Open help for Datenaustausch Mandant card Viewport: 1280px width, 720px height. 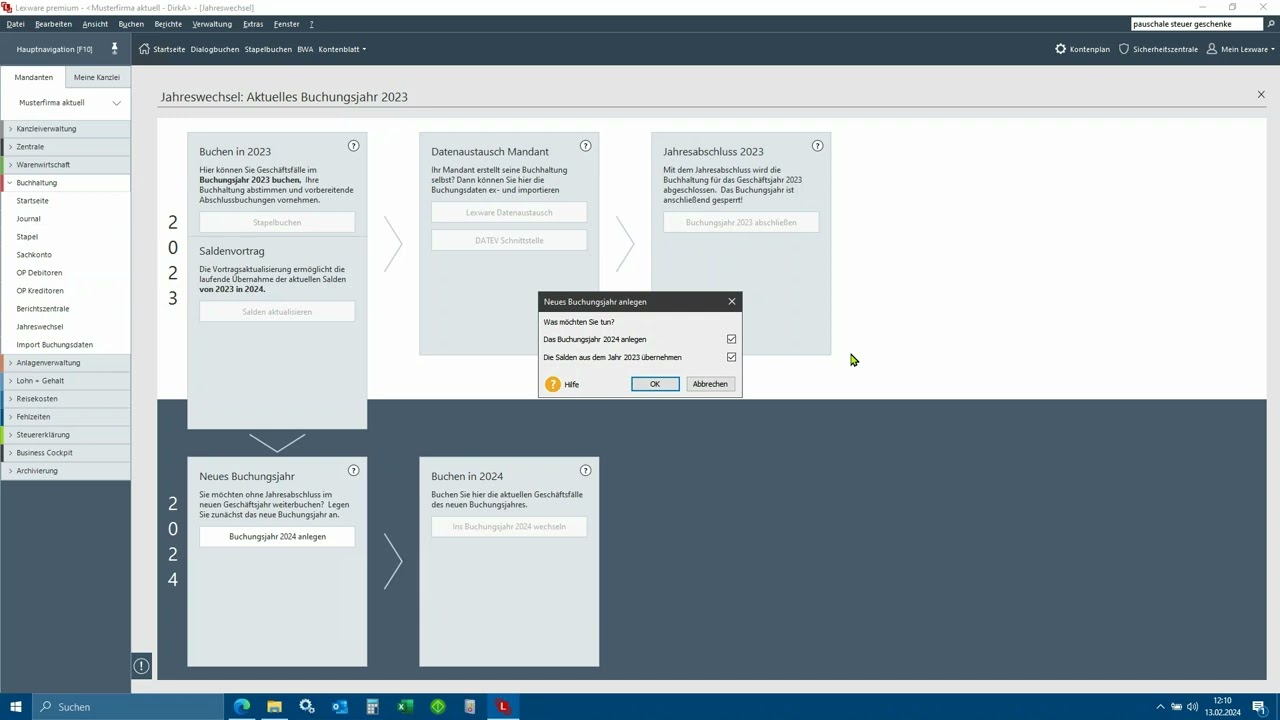pyautogui.click(x=585, y=146)
